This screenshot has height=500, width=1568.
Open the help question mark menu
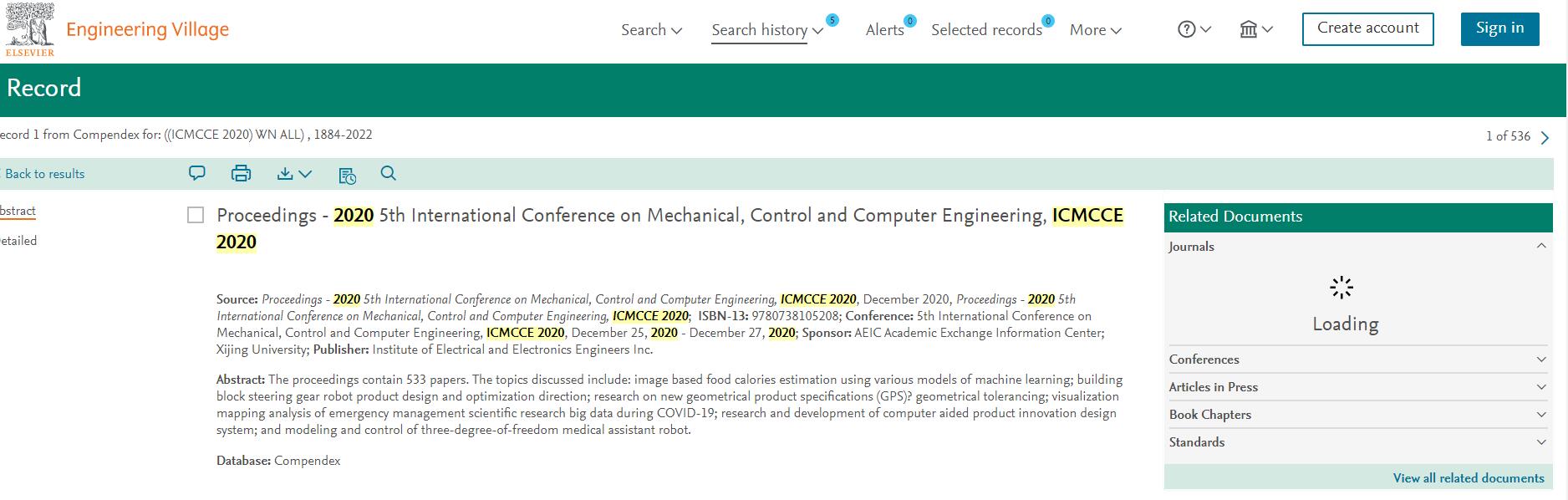coord(1194,30)
